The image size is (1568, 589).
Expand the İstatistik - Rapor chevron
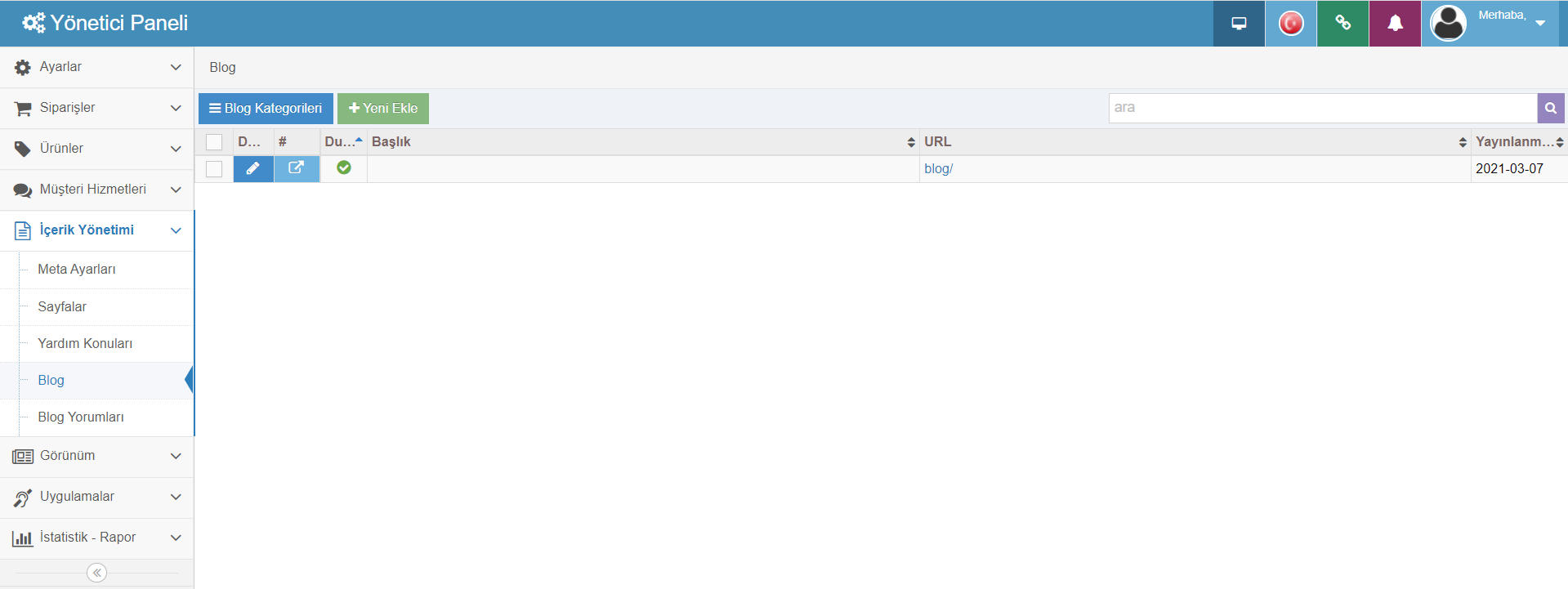tap(176, 538)
